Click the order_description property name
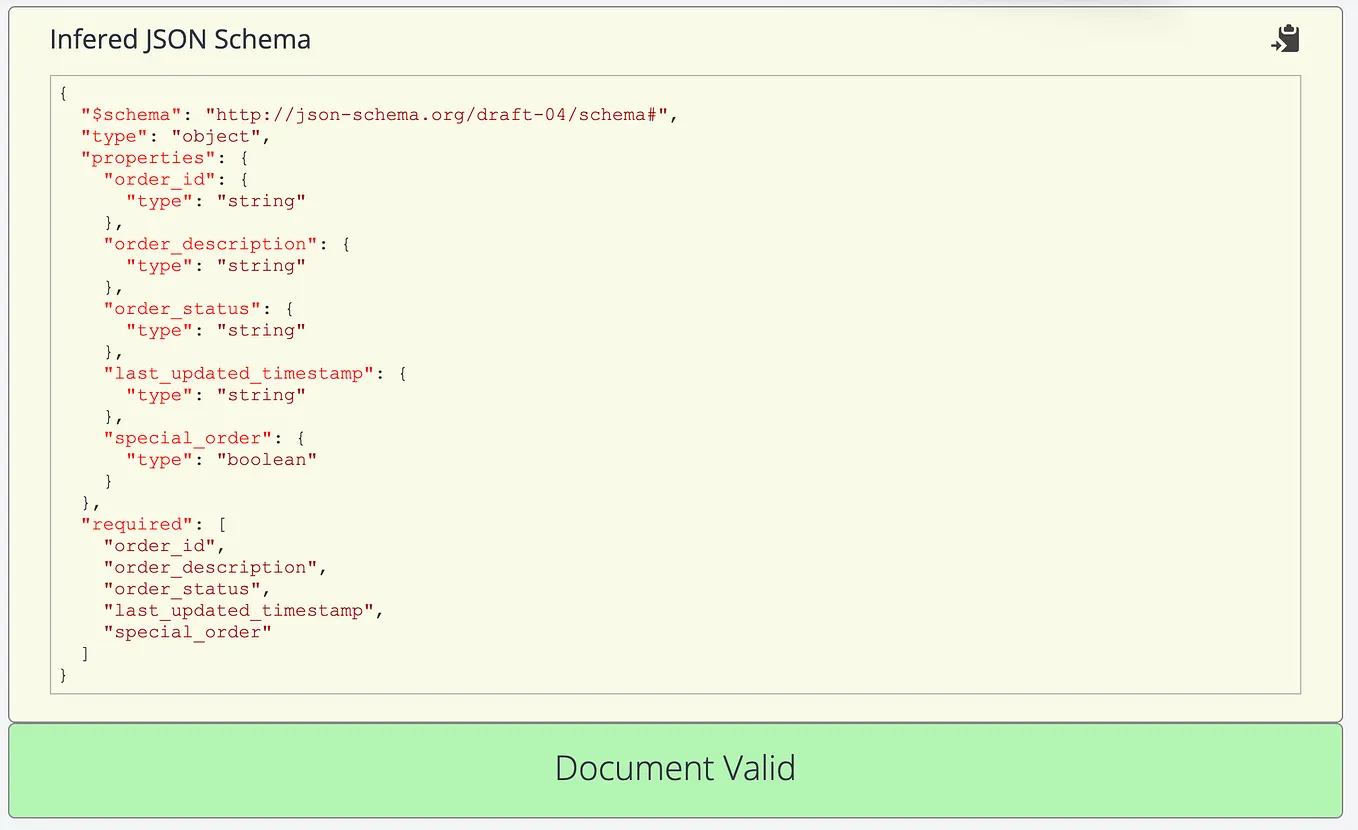 click(x=210, y=243)
